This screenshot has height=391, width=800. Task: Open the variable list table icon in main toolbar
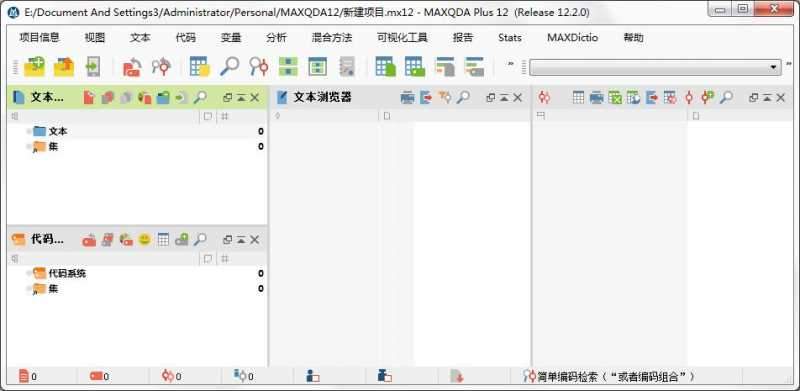pos(199,67)
